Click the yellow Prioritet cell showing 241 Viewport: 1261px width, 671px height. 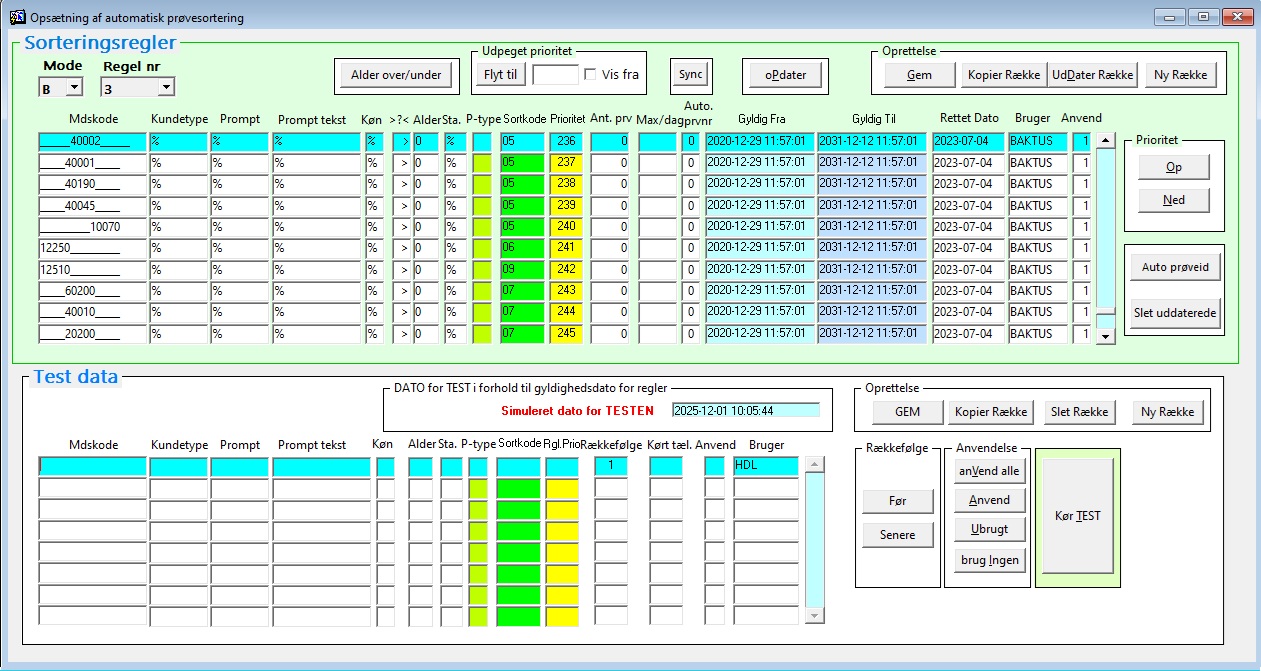(567, 248)
